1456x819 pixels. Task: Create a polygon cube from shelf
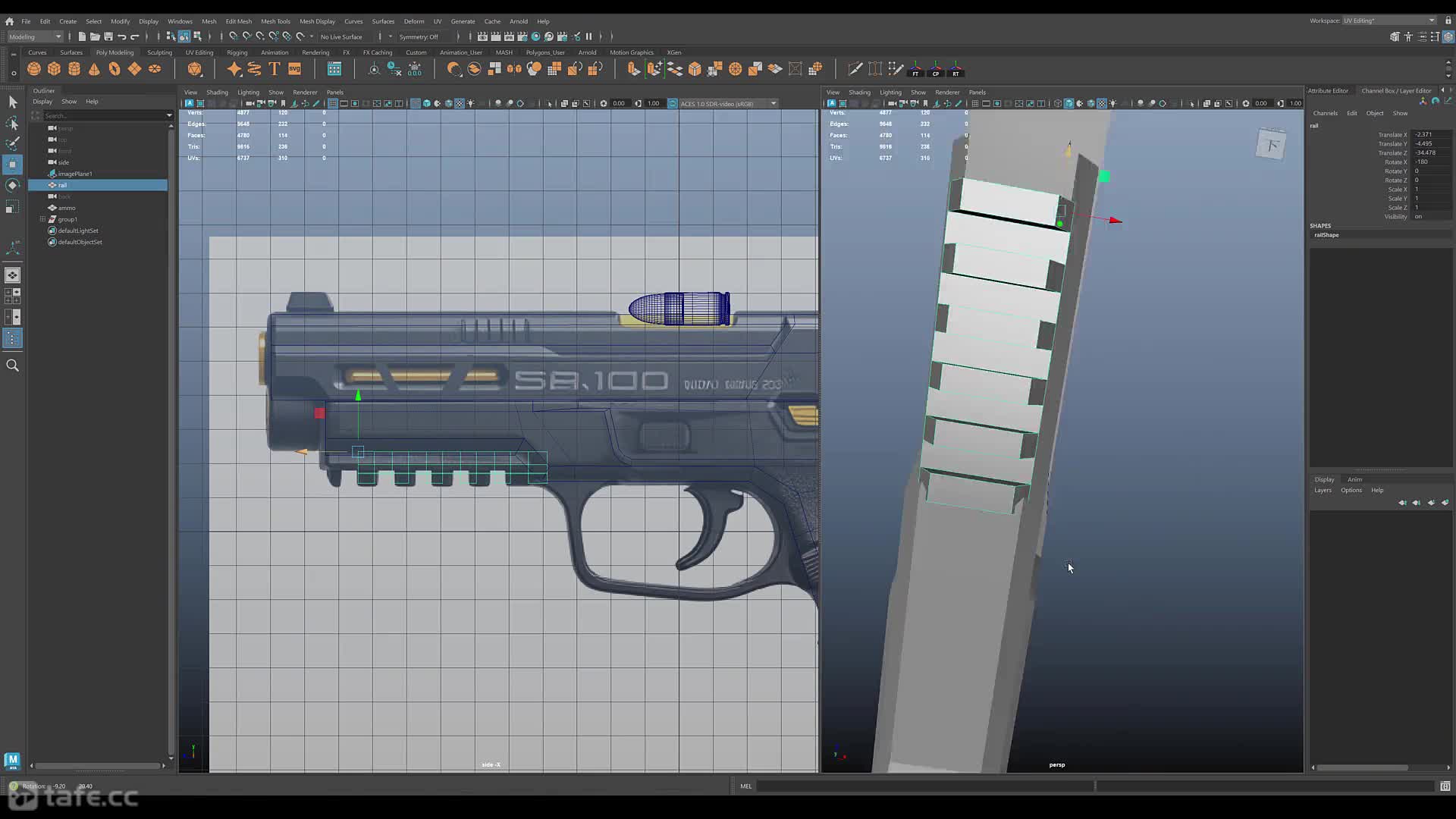54,69
